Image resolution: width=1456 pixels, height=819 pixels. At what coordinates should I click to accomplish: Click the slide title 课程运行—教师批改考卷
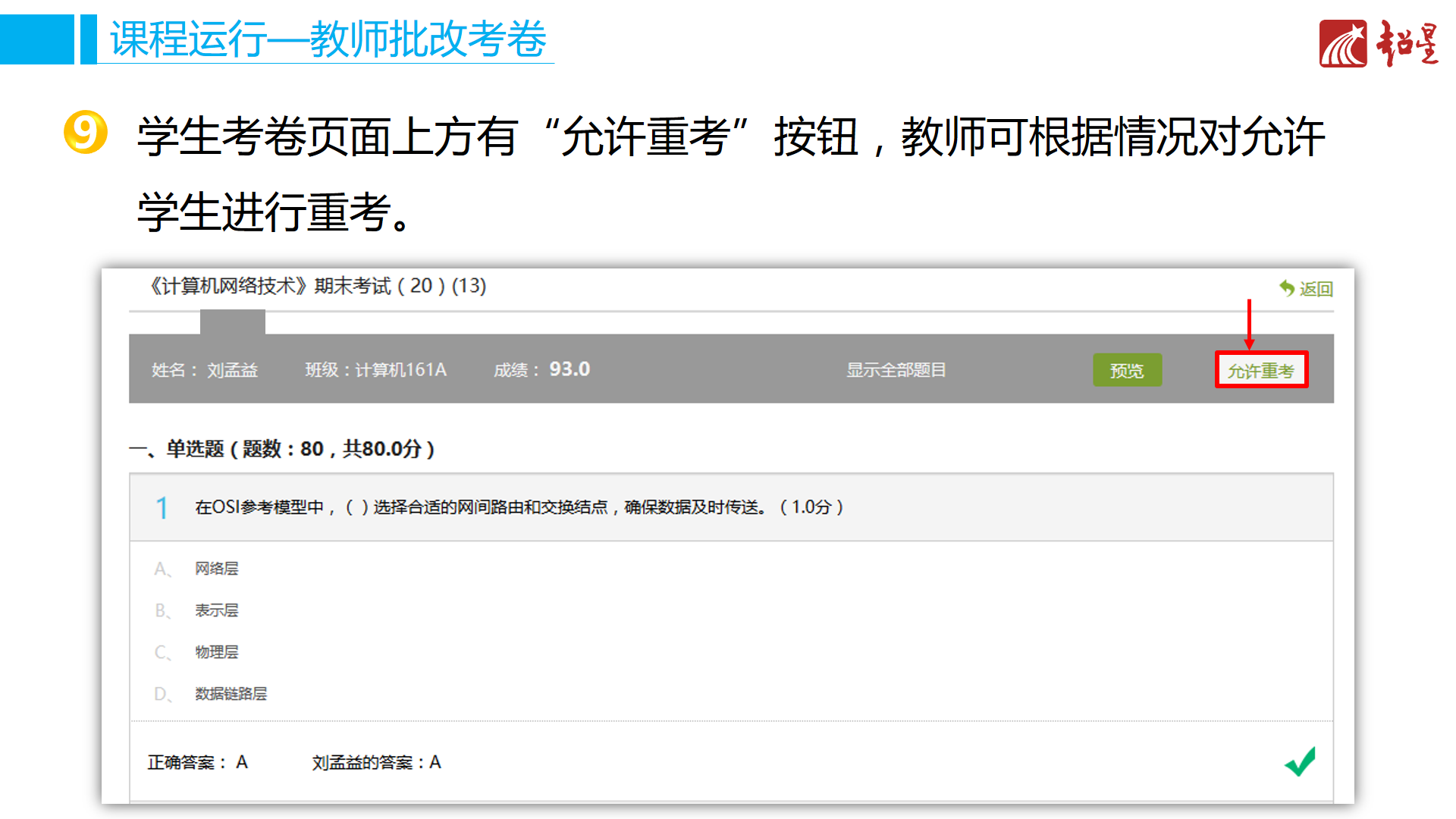pos(328,39)
